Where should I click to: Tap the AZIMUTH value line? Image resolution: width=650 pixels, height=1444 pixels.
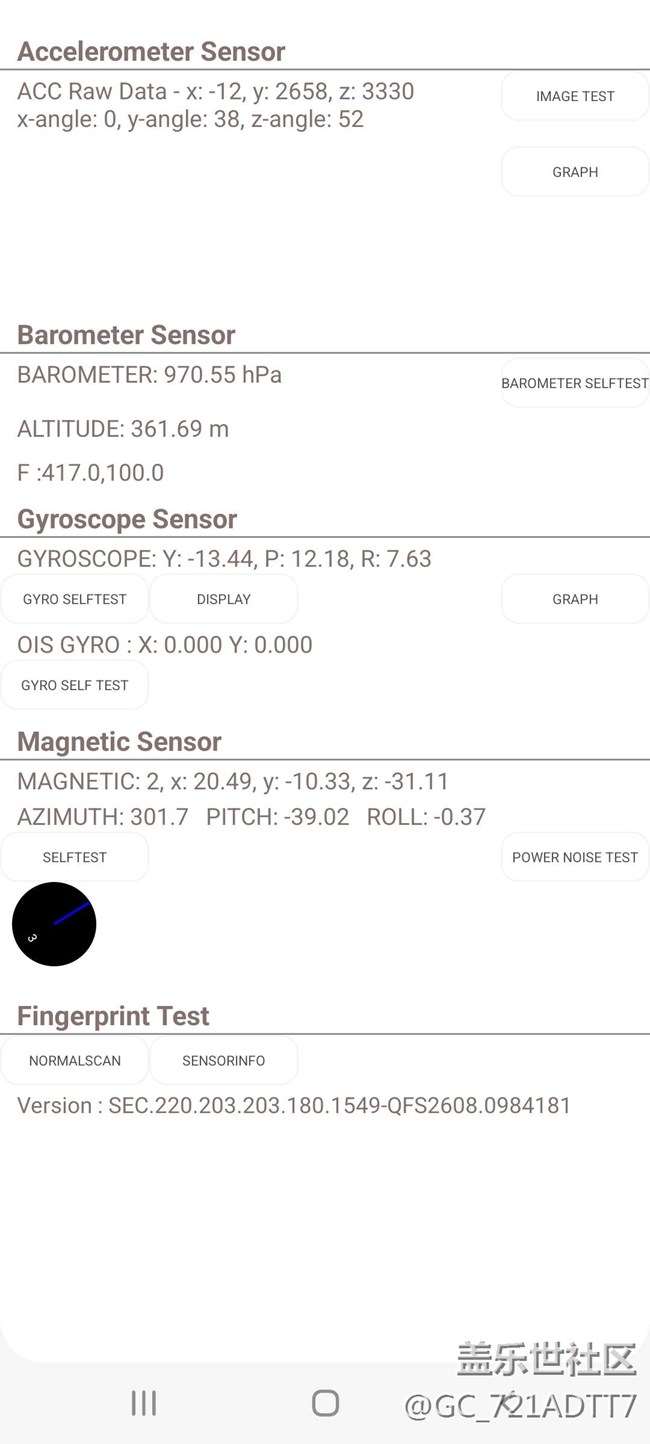pyautogui.click(x=251, y=817)
